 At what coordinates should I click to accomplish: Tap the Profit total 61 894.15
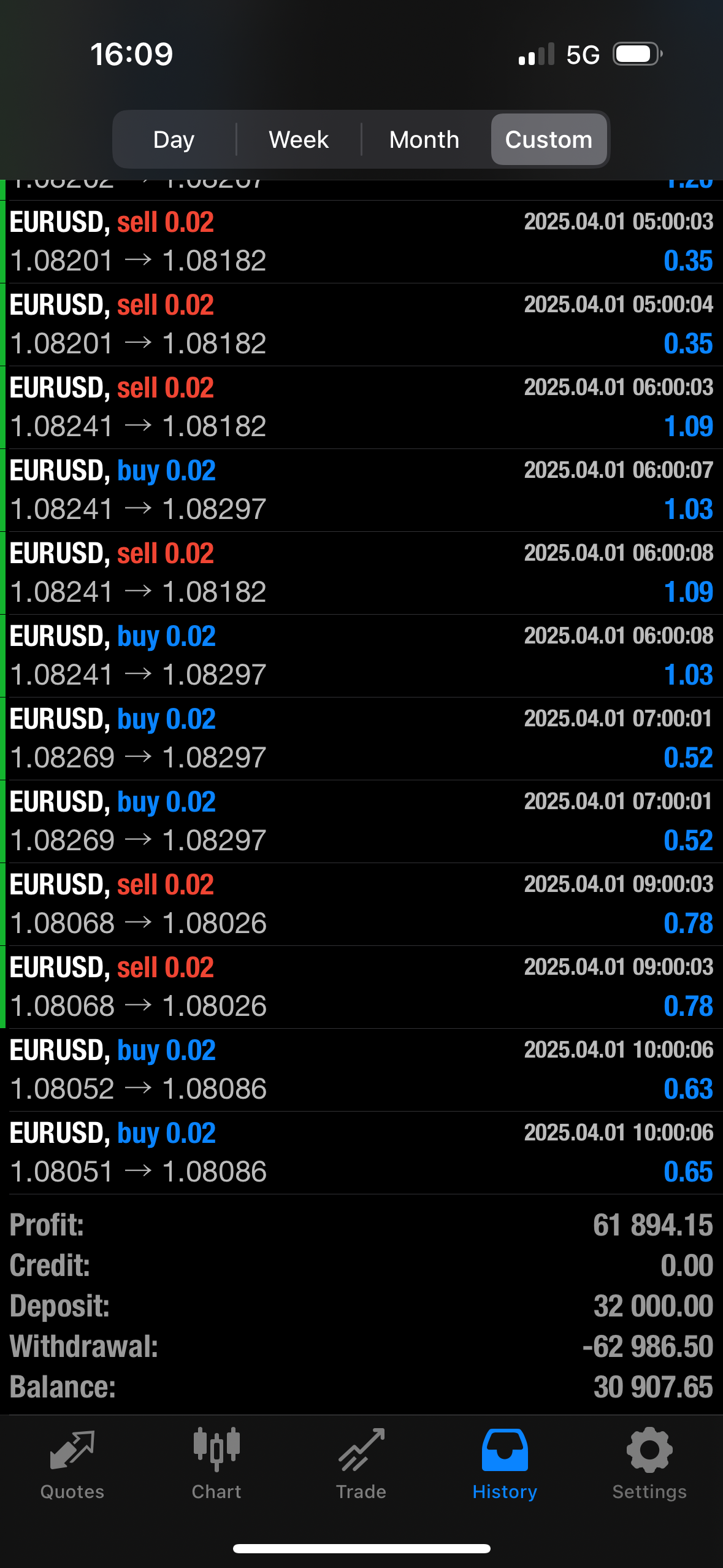(653, 1225)
